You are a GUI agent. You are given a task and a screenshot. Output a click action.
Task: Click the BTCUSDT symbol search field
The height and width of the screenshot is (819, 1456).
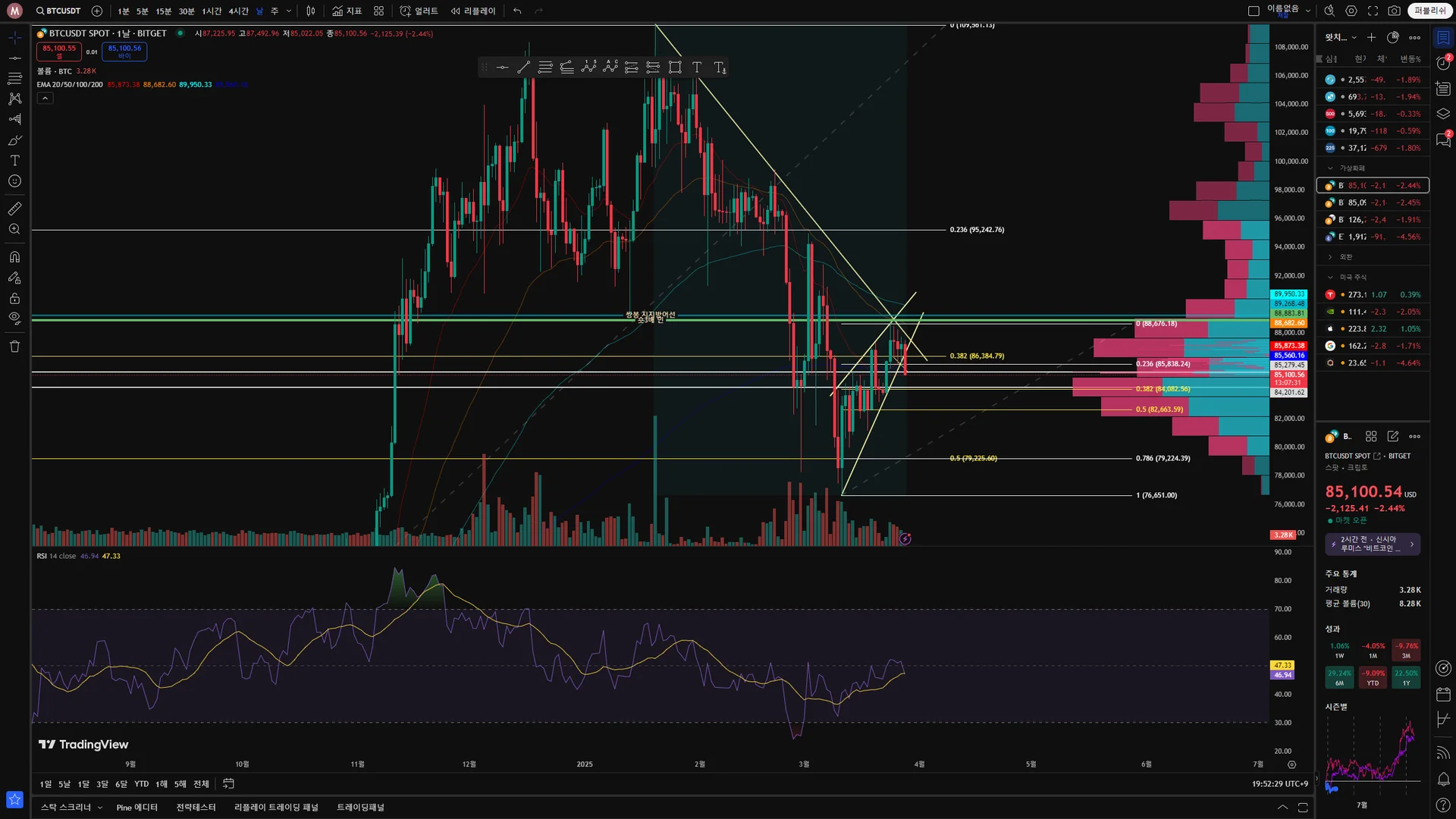tap(58, 11)
